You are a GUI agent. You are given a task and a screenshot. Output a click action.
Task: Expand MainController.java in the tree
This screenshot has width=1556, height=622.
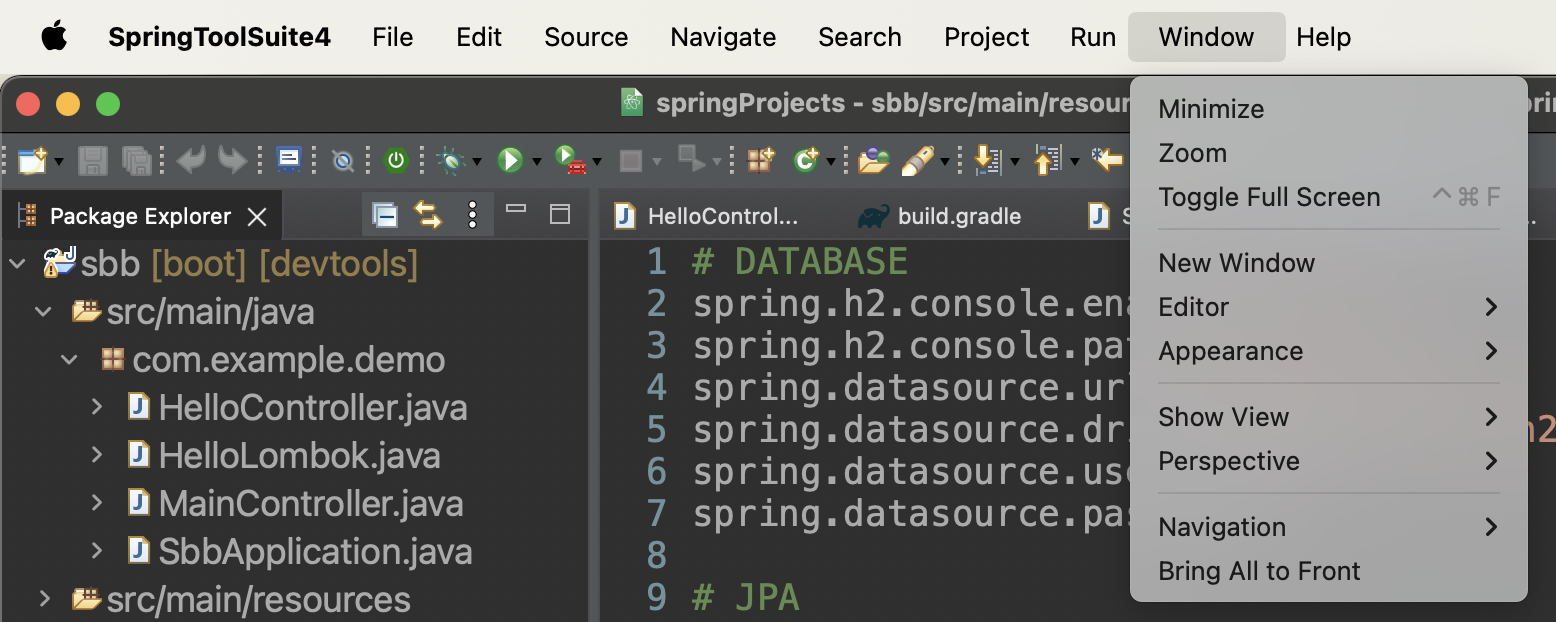[96, 504]
